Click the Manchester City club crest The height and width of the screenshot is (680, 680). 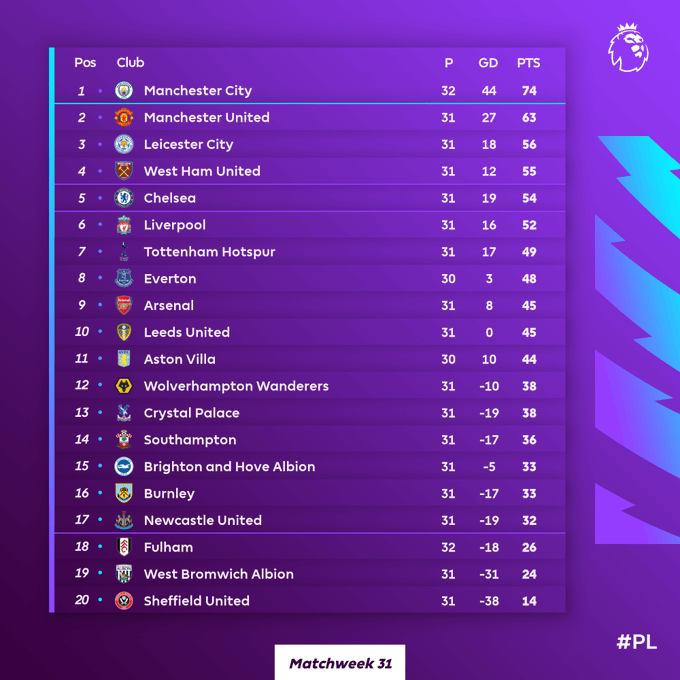(x=124, y=91)
